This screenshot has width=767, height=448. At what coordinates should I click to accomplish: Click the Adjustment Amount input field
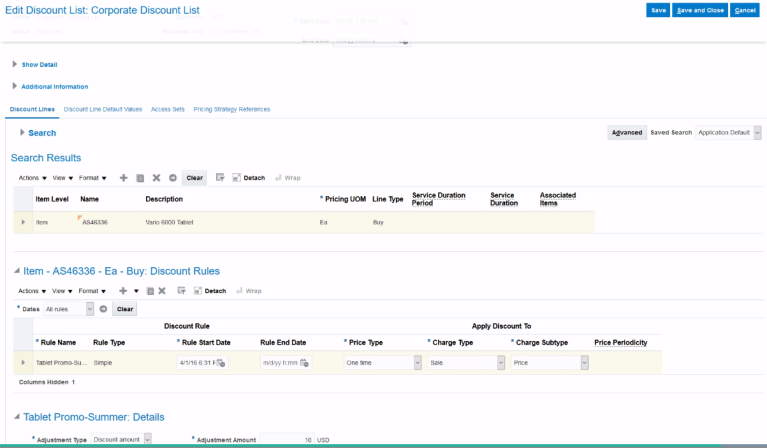287,439
